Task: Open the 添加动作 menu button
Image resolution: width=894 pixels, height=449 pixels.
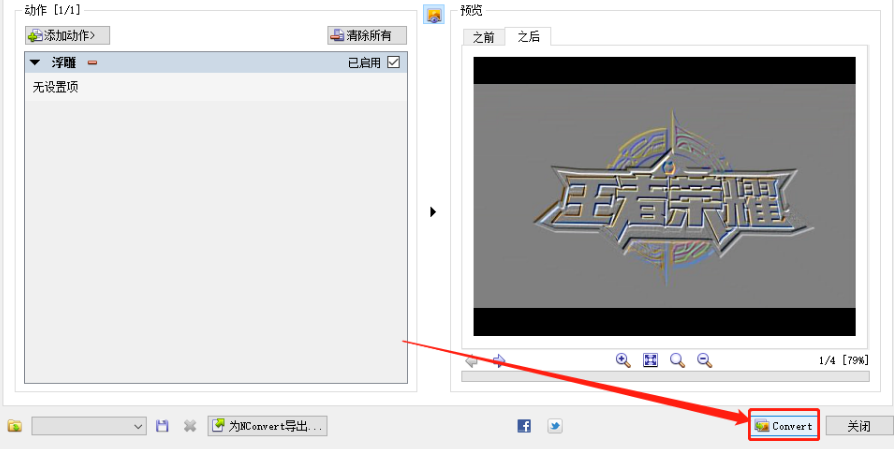Action: point(67,36)
